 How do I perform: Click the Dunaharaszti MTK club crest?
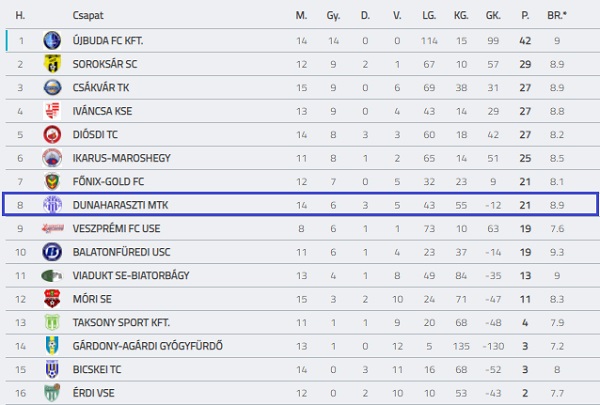pyautogui.click(x=52, y=204)
